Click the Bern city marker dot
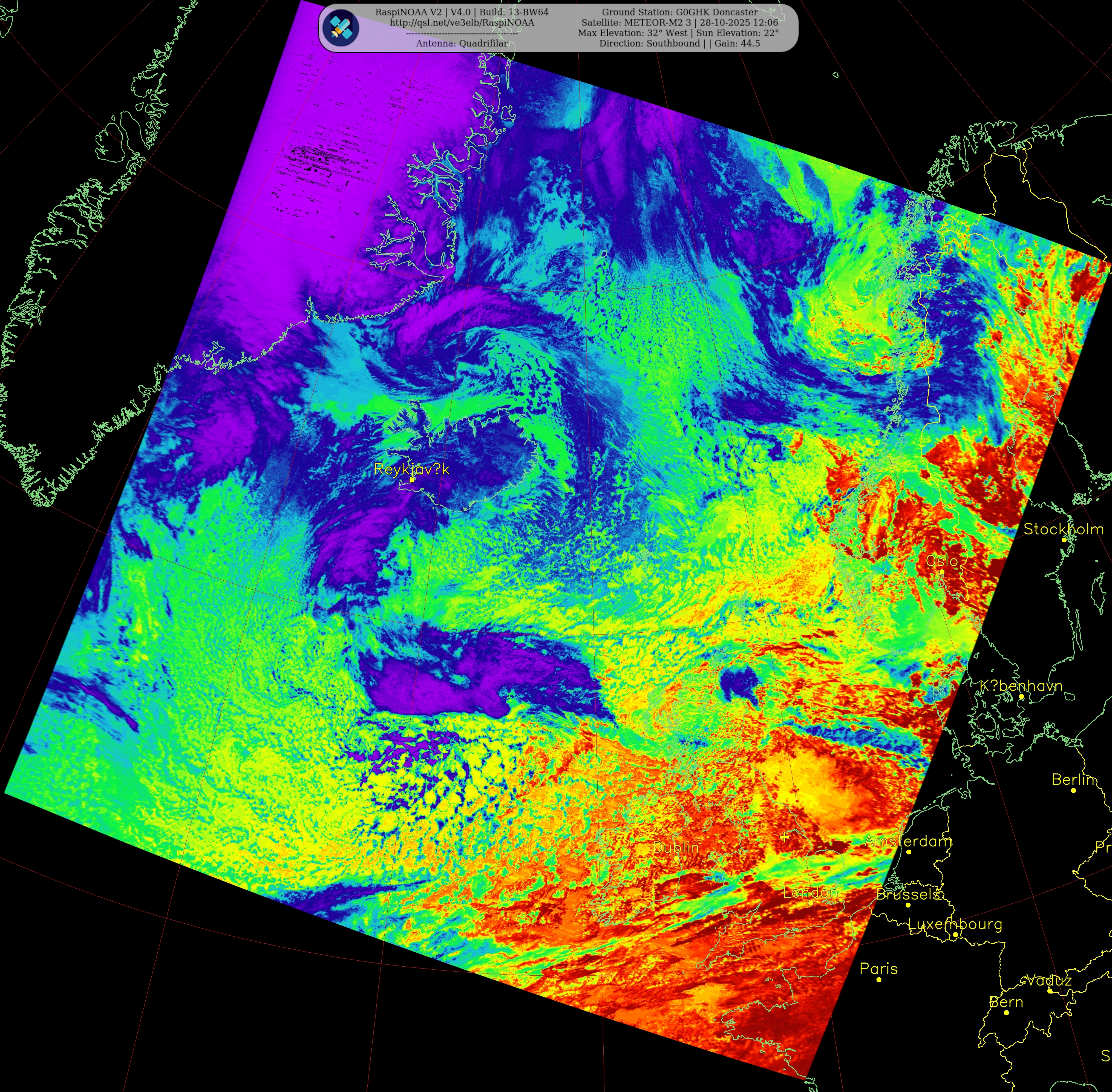The height and width of the screenshot is (1092, 1112). tap(1007, 1013)
